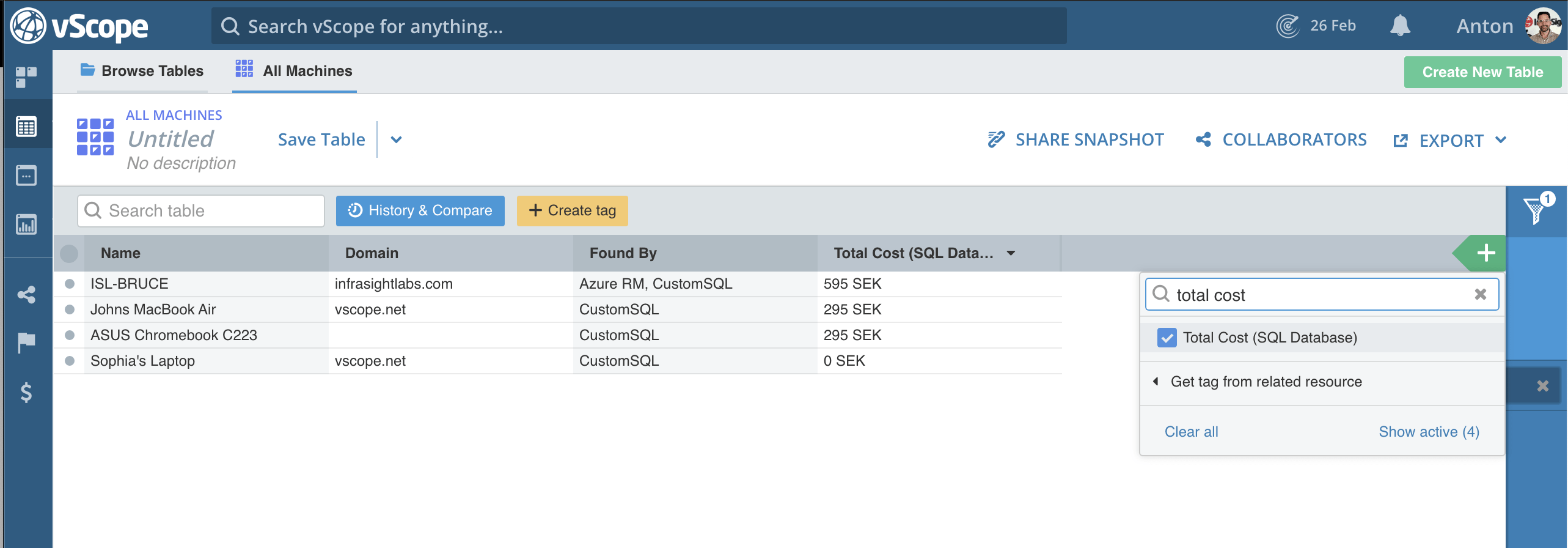The height and width of the screenshot is (548, 1568).
Task: Open Anton's profile avatar
Action: (x=1543, y=26)
